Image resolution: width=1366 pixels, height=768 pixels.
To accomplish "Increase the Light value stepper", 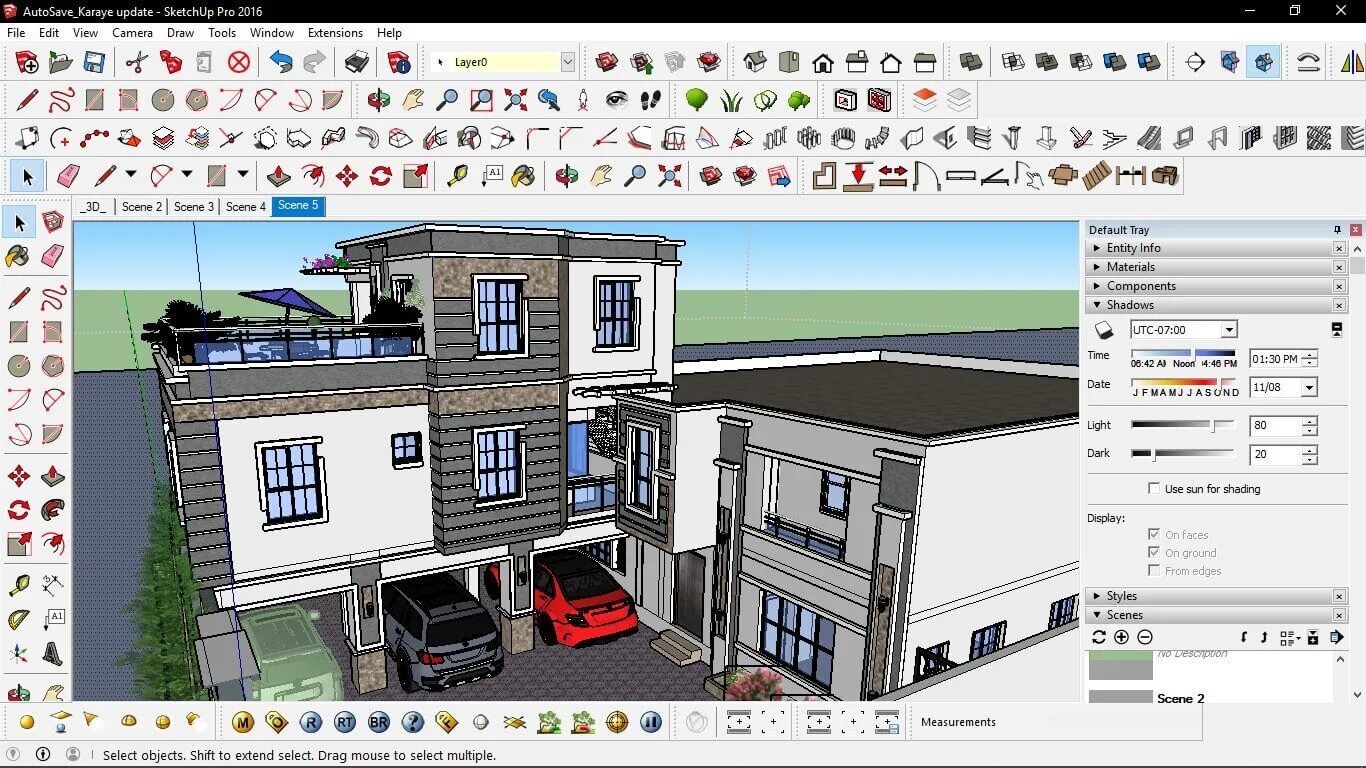I will [x=1309, y=421].
